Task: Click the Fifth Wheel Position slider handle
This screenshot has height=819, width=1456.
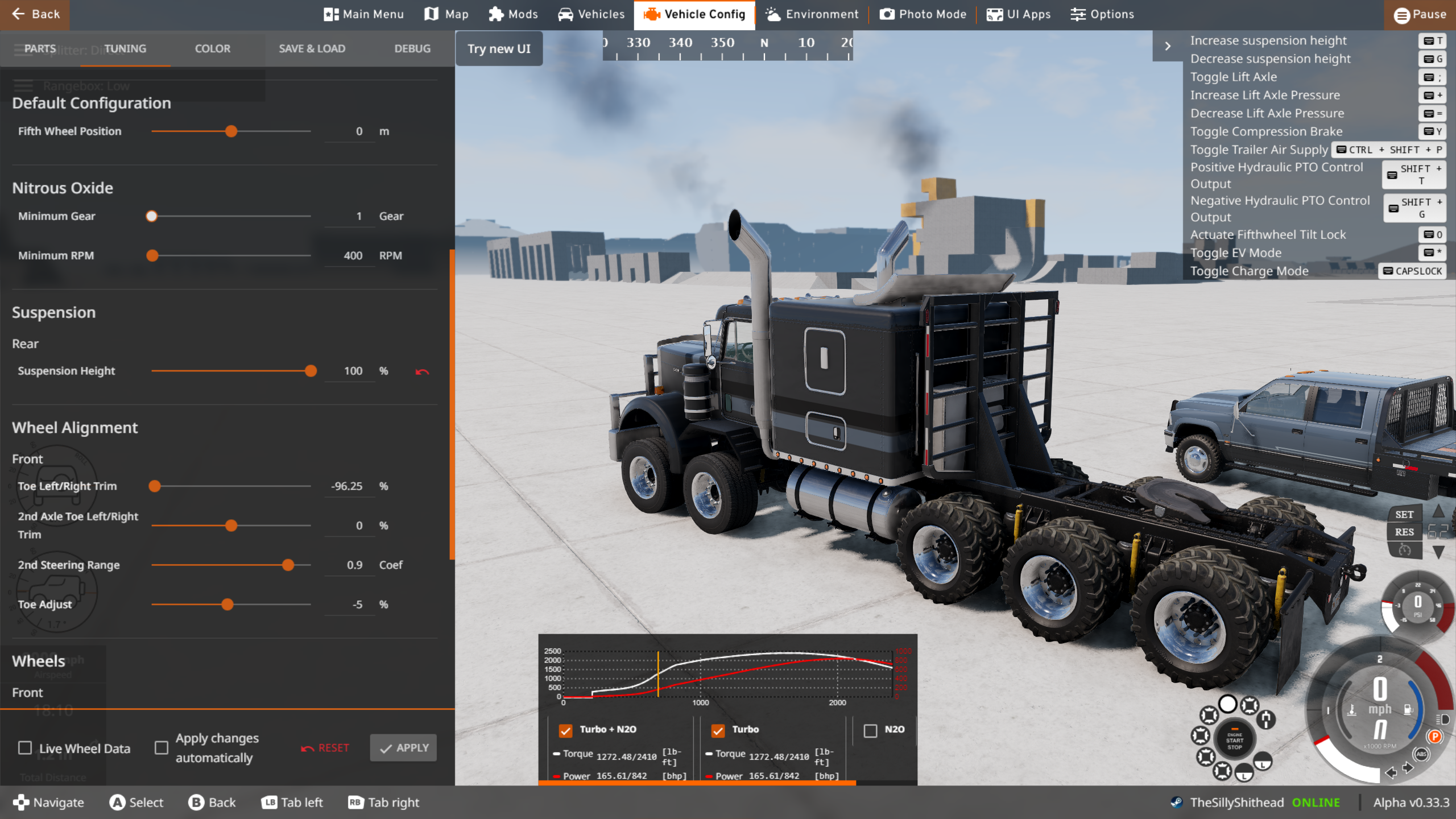Action: [231, 131]
